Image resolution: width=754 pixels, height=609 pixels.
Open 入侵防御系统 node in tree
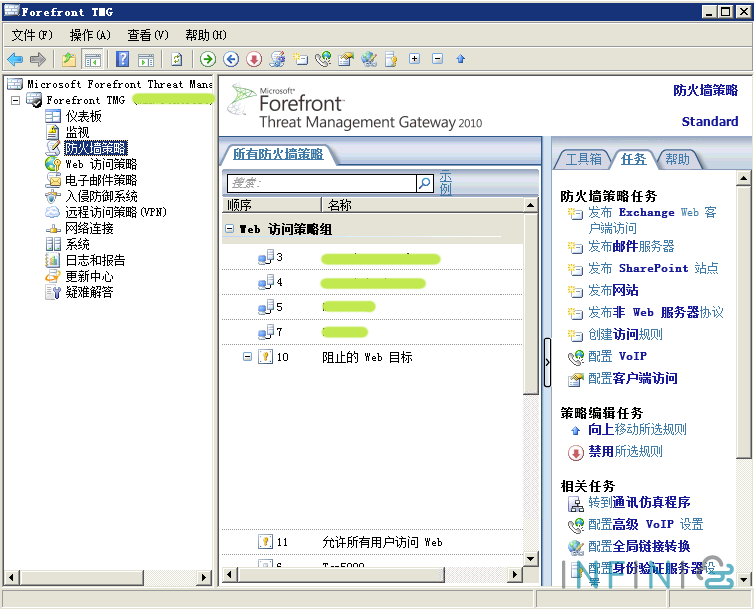point(101,196)
